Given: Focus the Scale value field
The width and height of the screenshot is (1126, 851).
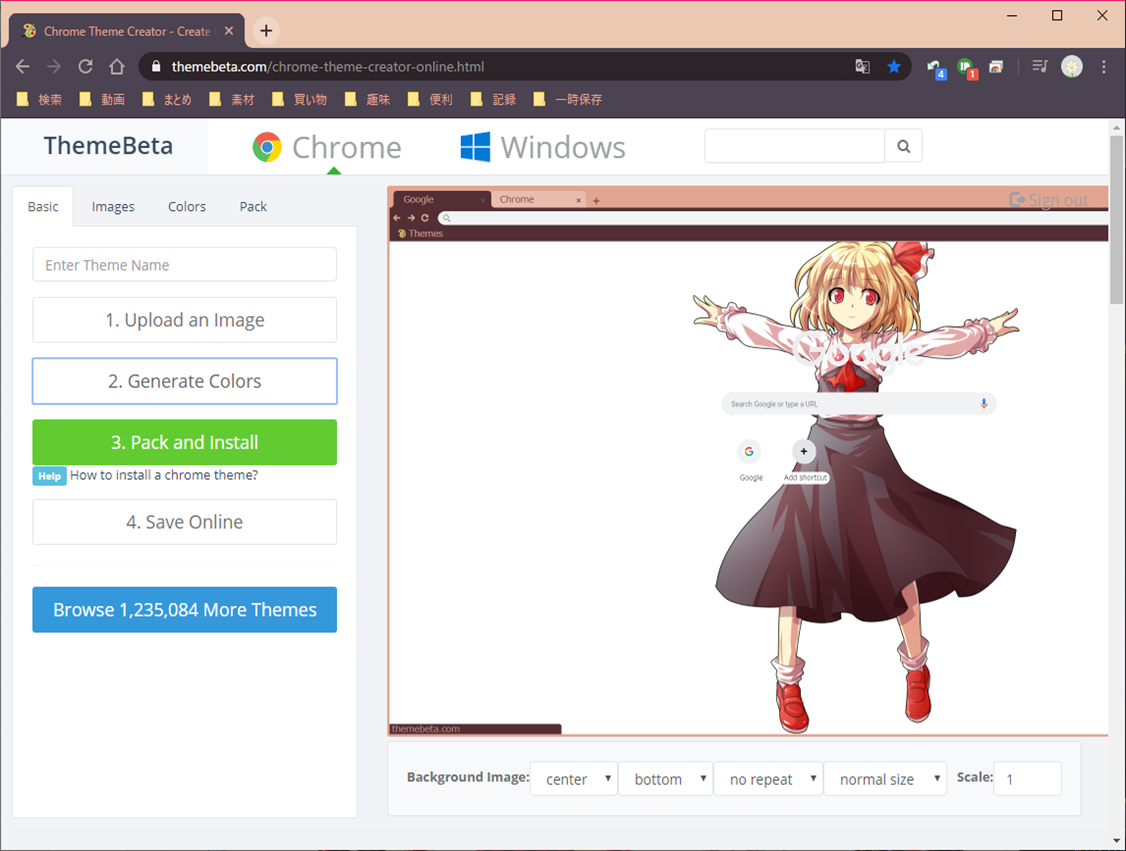Looking at the screenshot, I should (x=1028, y=778).
